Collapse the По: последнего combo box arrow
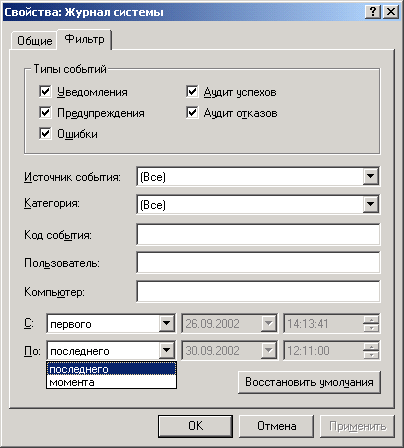Viewport: 404px width, 448px height. tap(166, 350)
